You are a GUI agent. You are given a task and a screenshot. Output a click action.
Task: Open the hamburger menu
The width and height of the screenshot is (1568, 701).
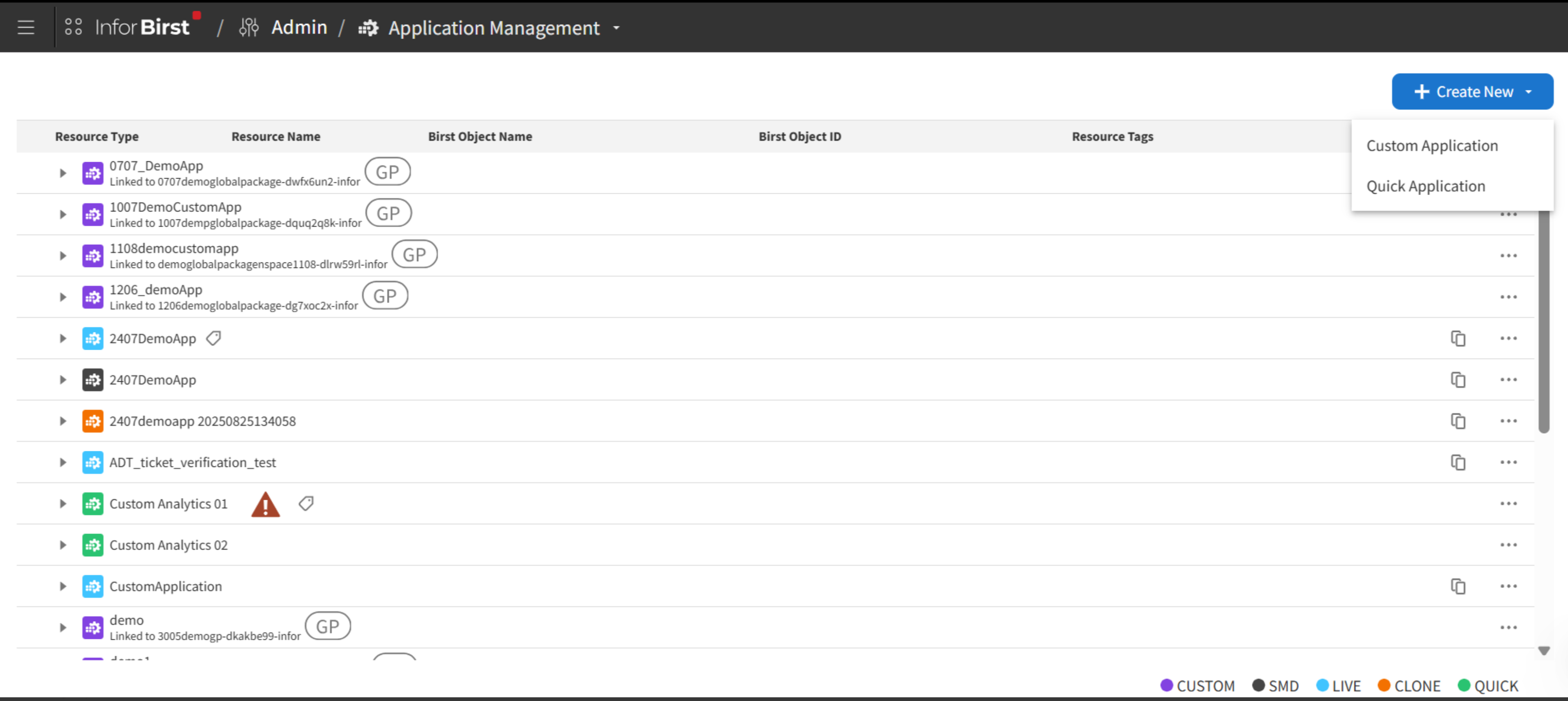tap(25, 27)
